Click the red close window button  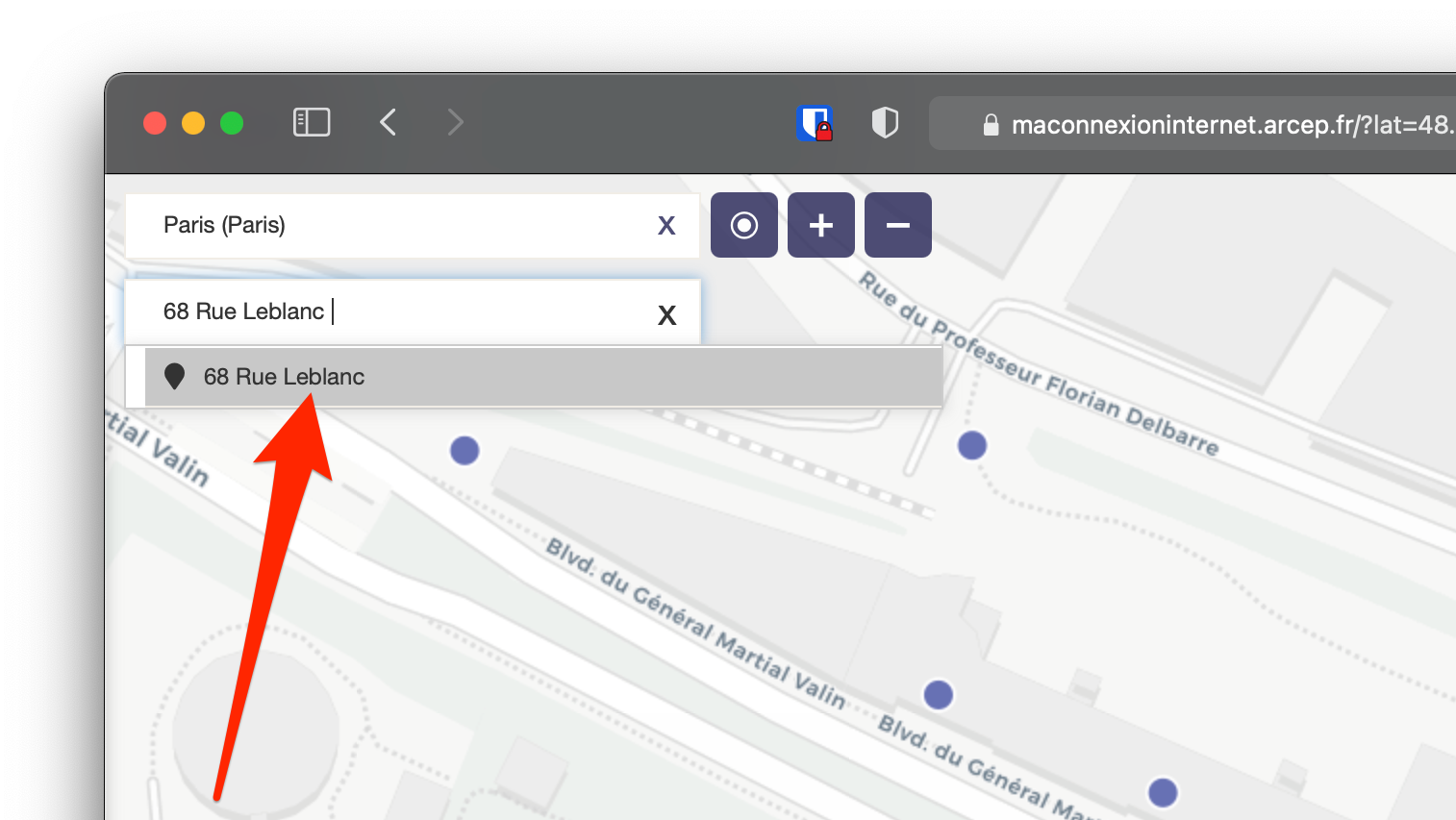coord(155,123)
